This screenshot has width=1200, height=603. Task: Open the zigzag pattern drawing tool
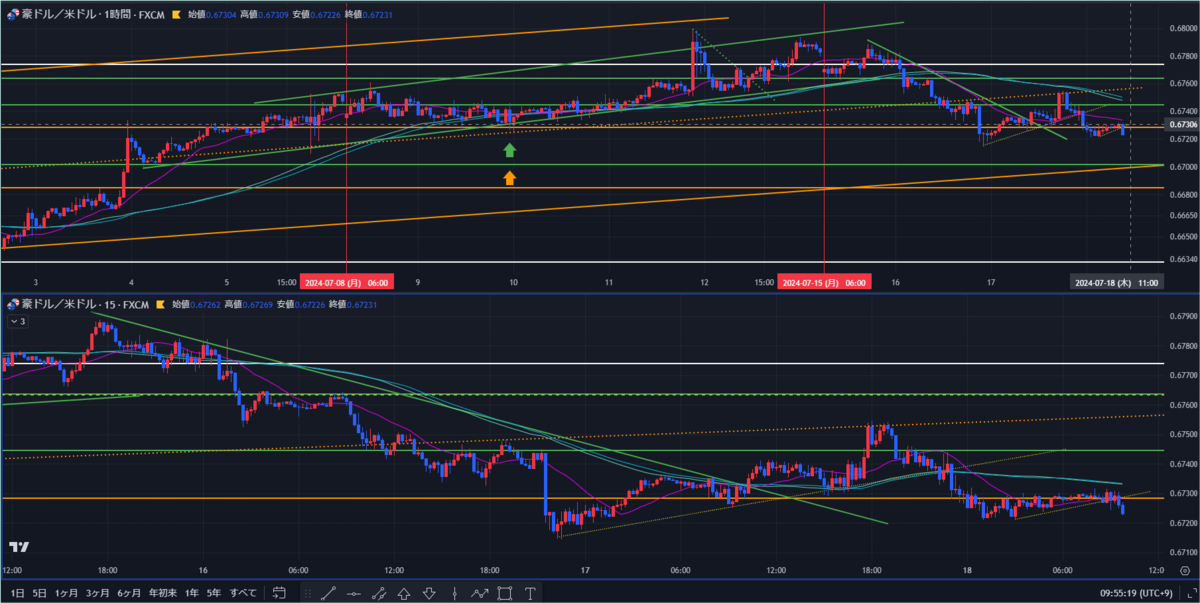click(x=479, y=593)
